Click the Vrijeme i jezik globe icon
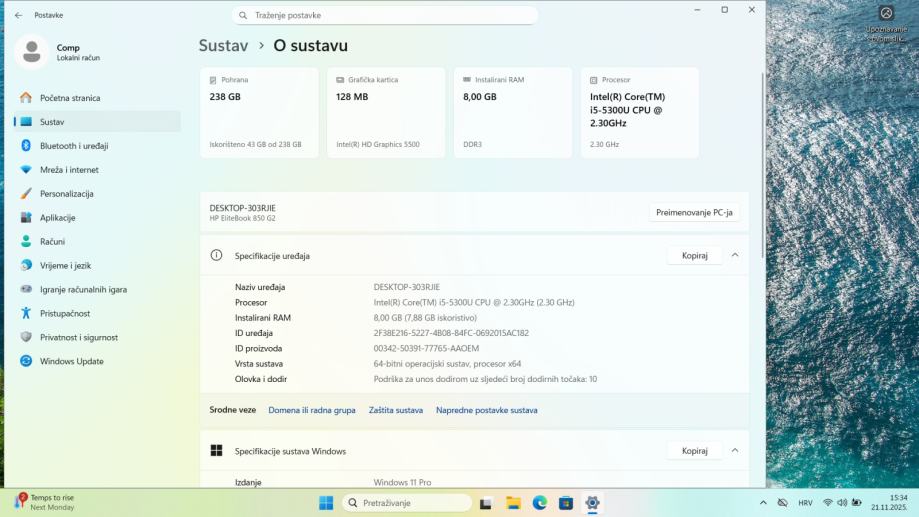 pos(26,266)
